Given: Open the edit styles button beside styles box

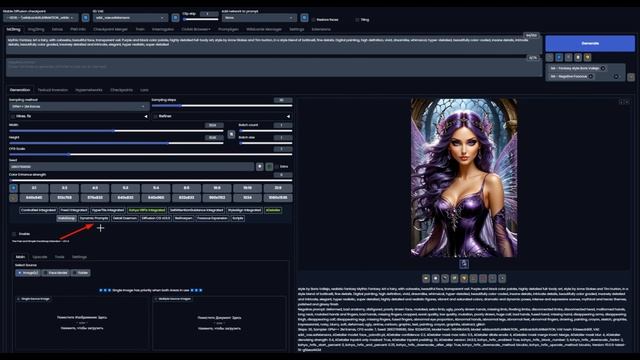Looking at the screenshot, I should [x=631, y=77].
